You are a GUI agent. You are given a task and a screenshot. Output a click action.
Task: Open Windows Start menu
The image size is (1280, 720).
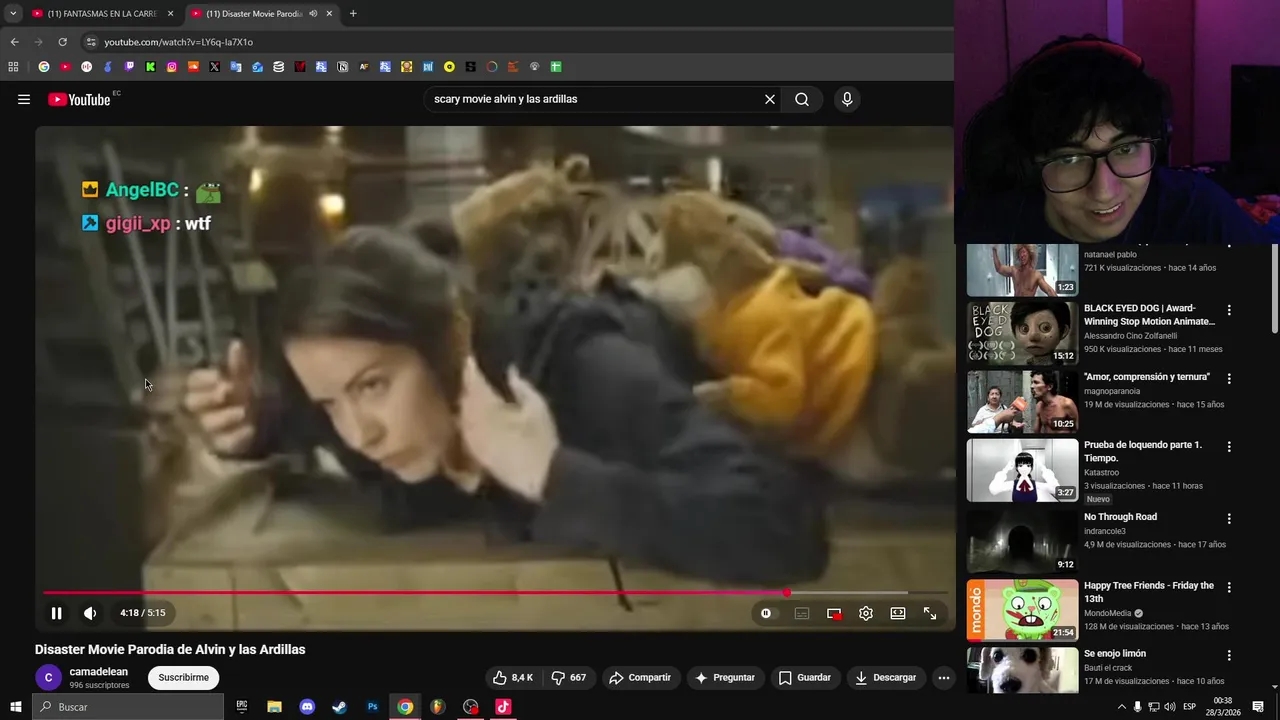15,707
